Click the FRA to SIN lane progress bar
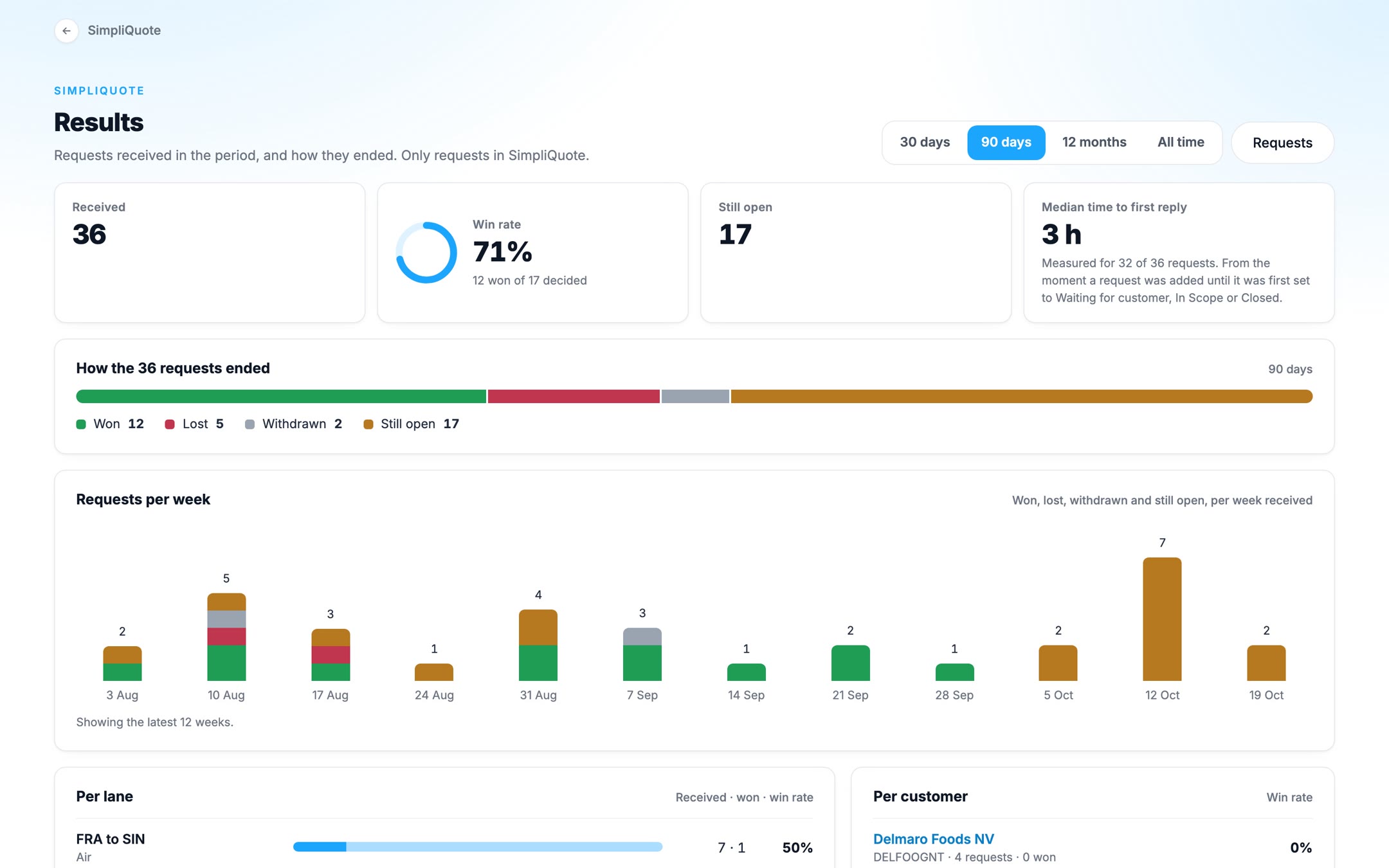 (478, 847)
